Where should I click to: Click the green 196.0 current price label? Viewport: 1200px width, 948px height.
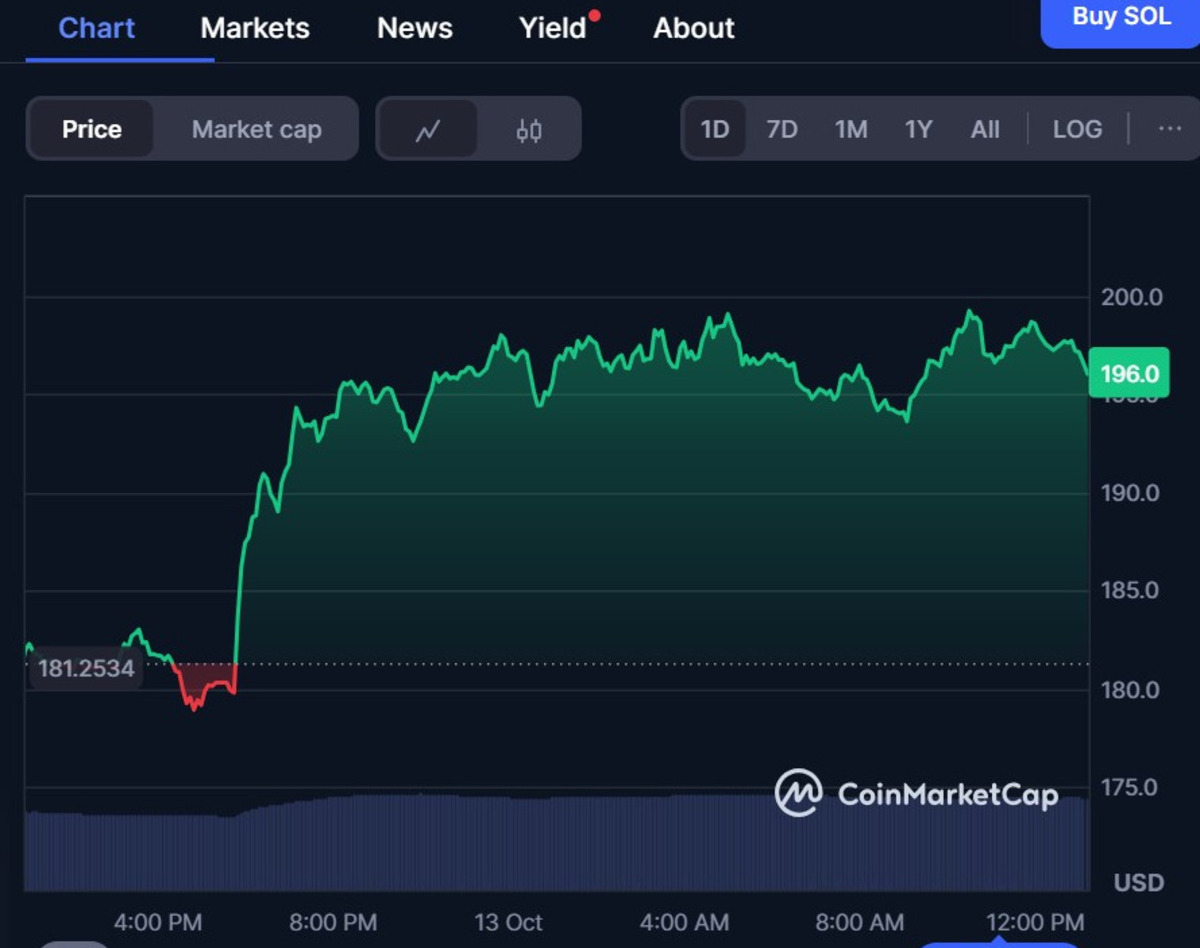pyautogui.click(x=1128, y=374)
